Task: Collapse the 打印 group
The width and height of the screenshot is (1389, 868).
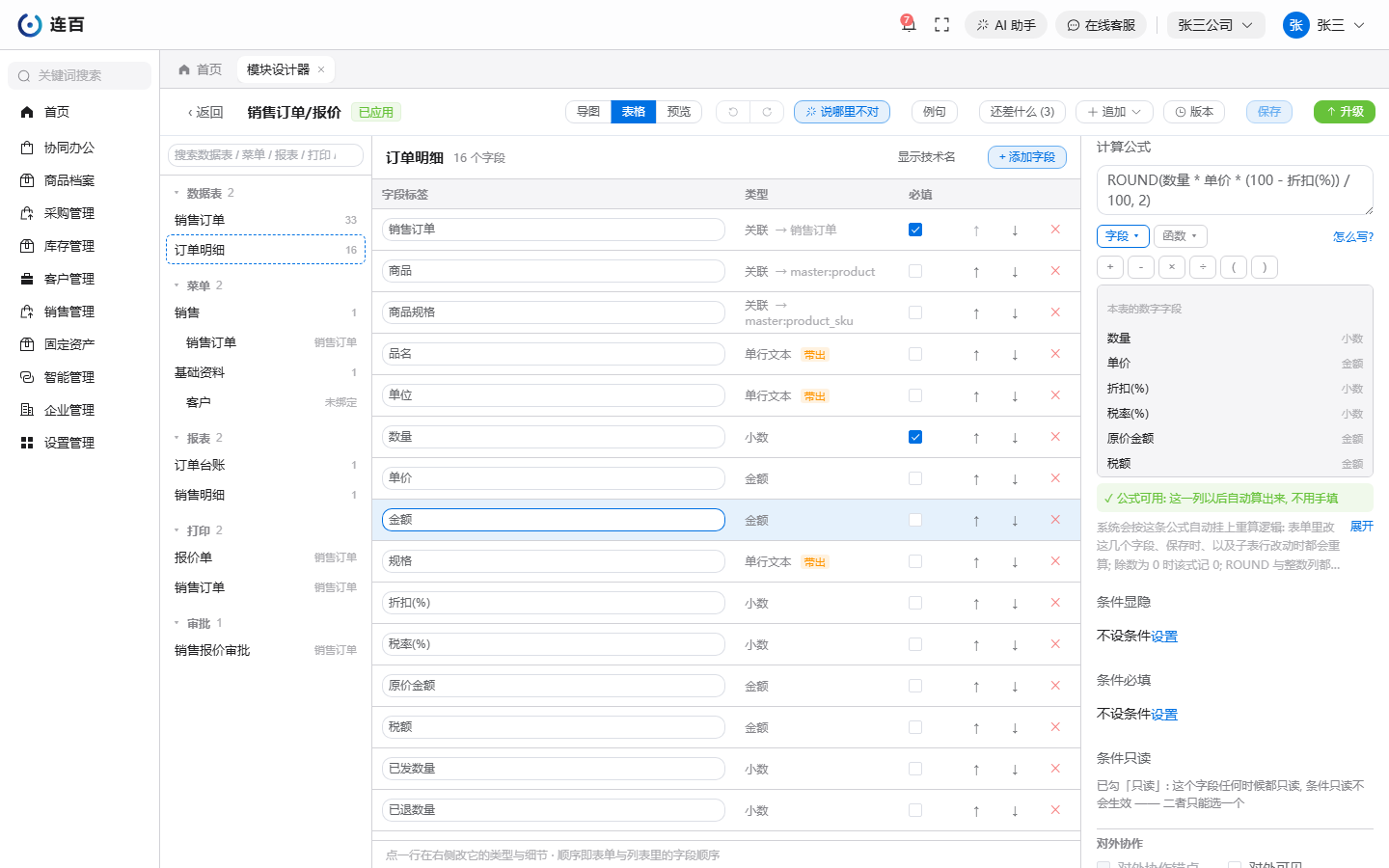Action: click(177, 530)
